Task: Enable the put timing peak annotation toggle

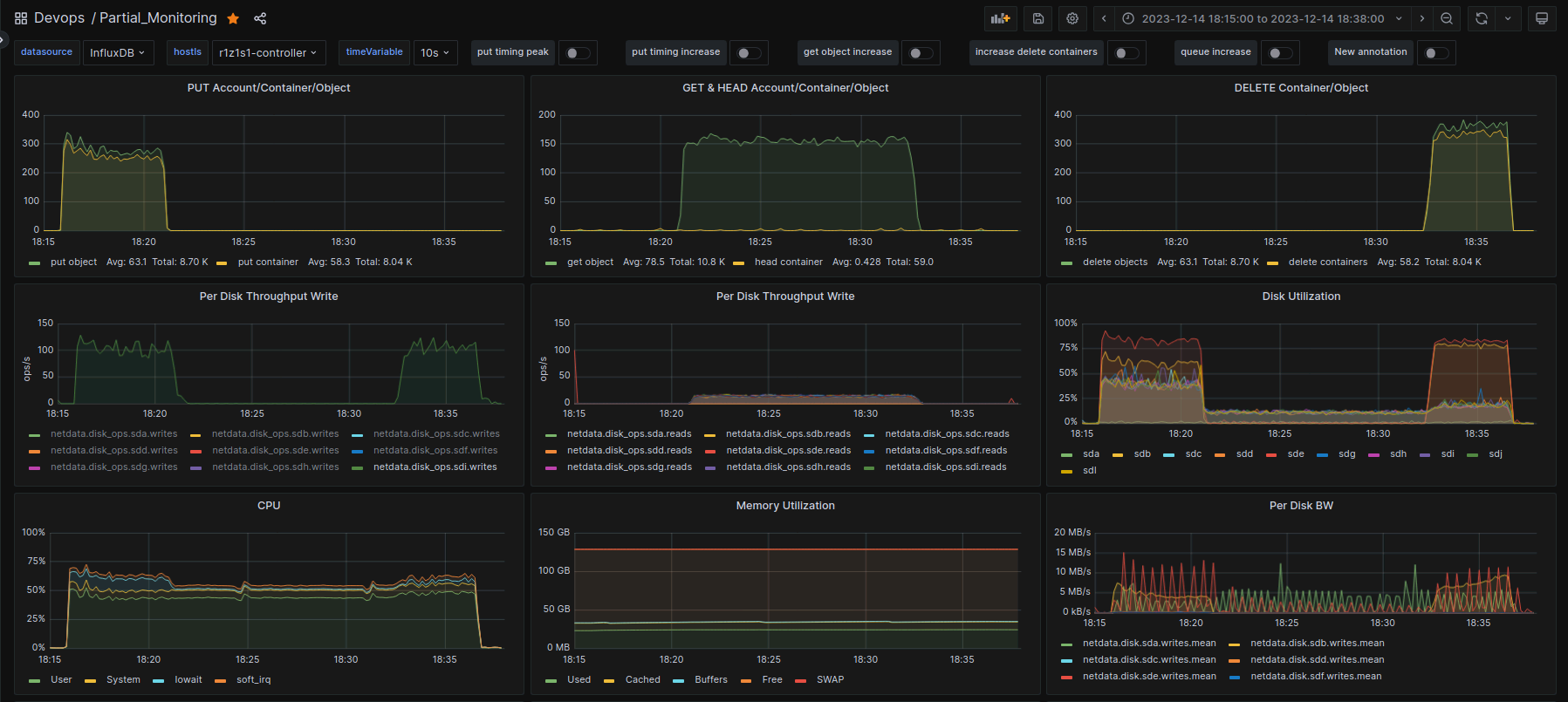Action: [577, 53]
